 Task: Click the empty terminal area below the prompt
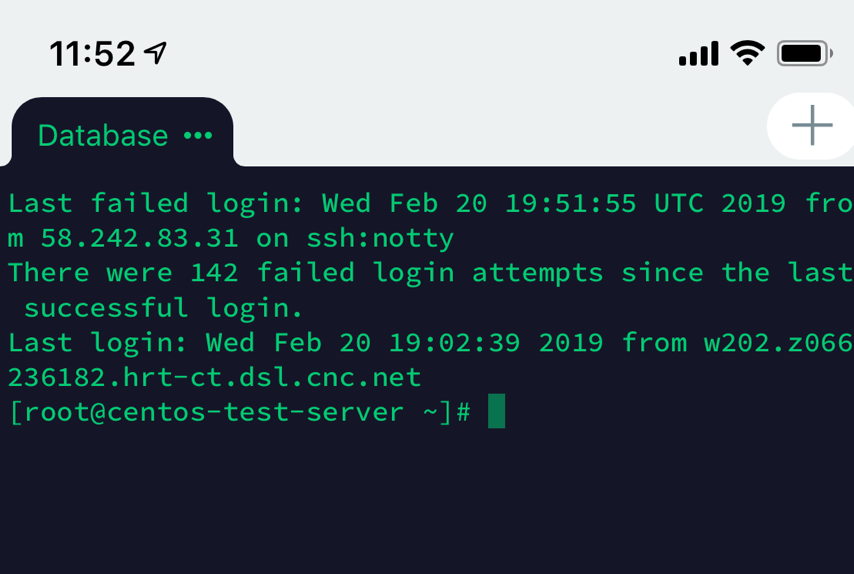(427, 500)
